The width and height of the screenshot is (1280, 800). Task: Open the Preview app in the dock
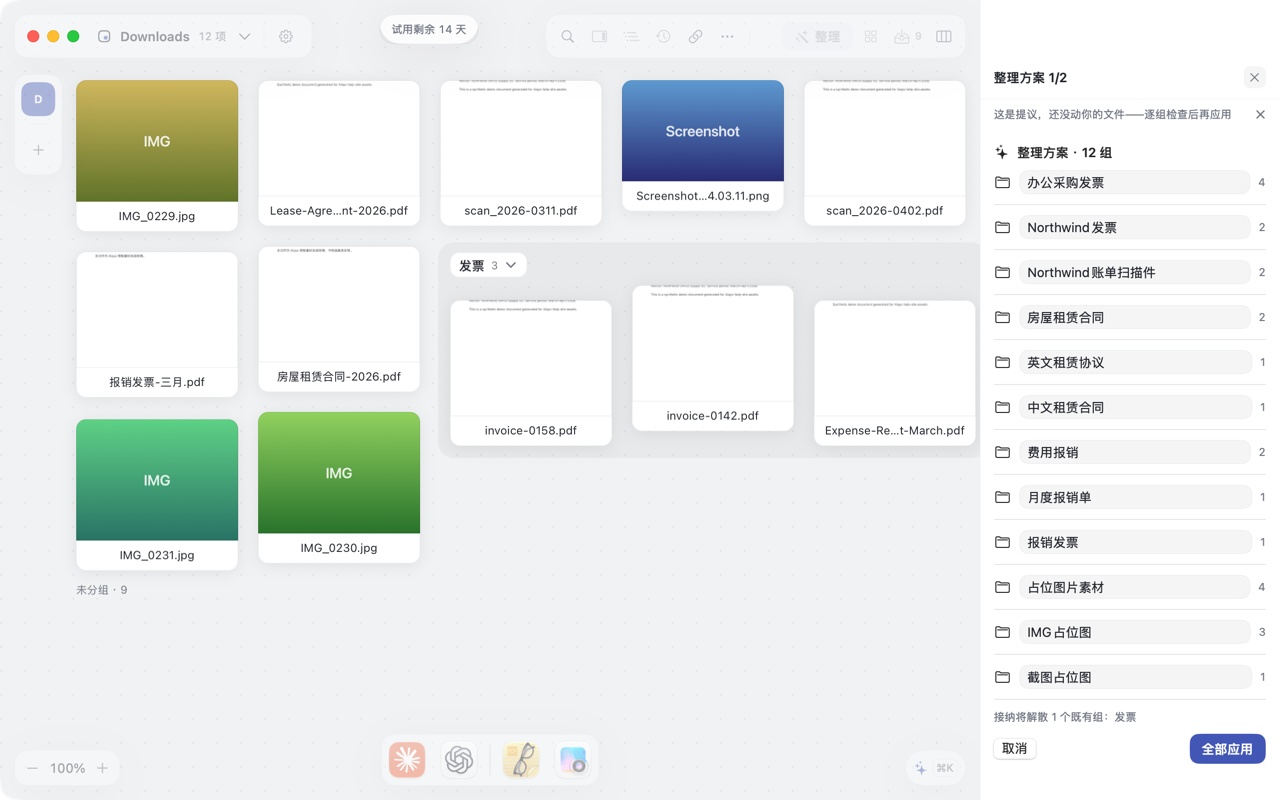[521, 760]
